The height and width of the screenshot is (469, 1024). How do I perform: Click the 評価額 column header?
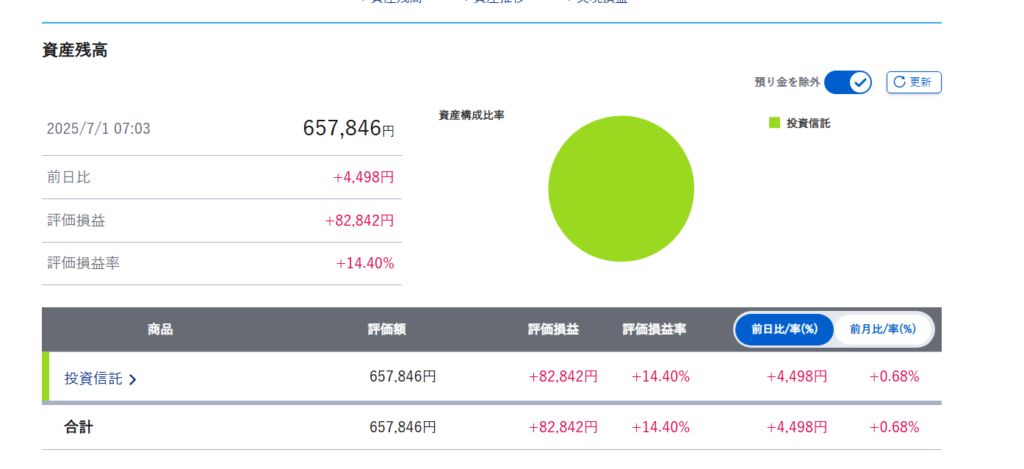tap(386, 329)
